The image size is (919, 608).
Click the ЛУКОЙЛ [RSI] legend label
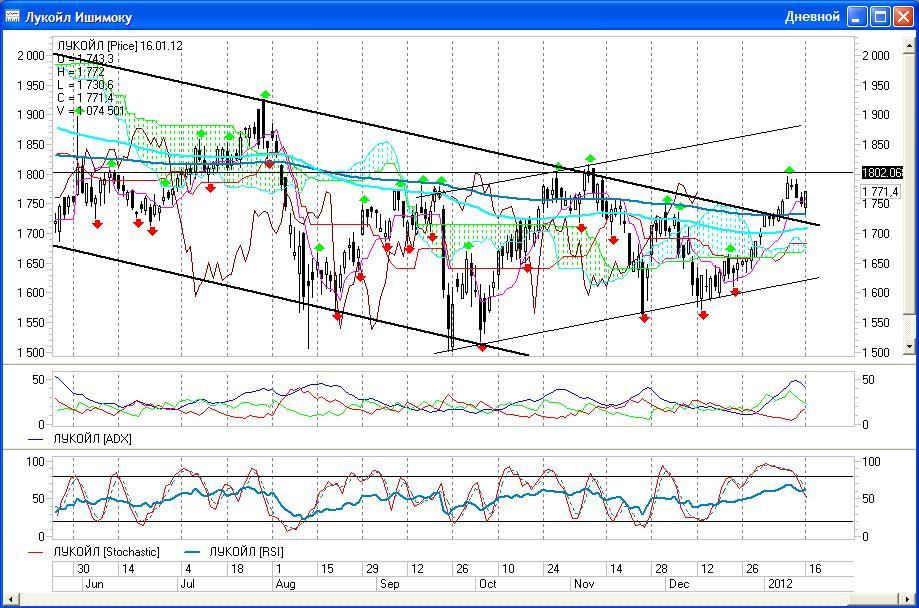click(246, 552)
